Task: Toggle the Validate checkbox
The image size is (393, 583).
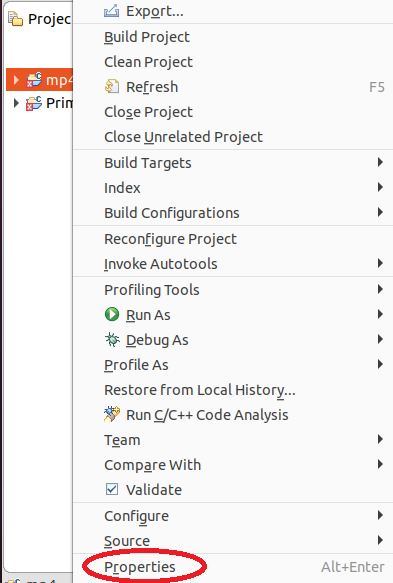Action: pyautogui.click(x=112, y=489)
